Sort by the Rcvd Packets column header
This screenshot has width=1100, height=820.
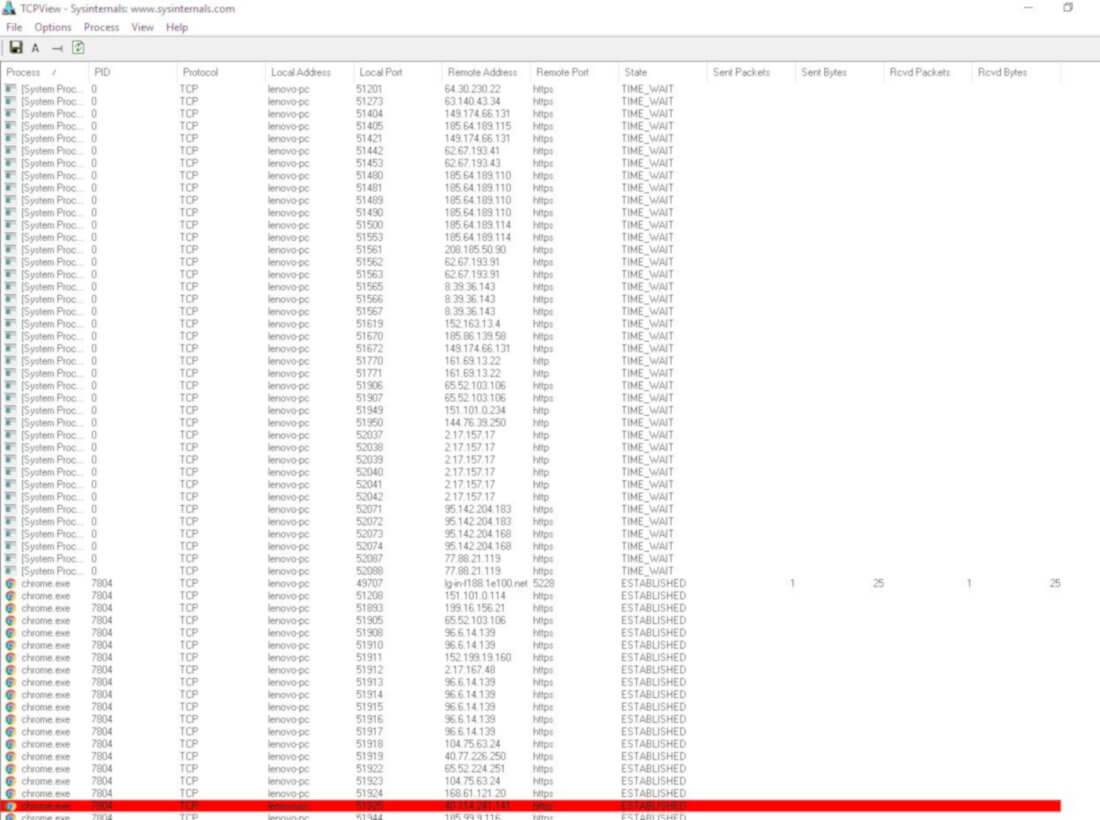coord(928,72)
